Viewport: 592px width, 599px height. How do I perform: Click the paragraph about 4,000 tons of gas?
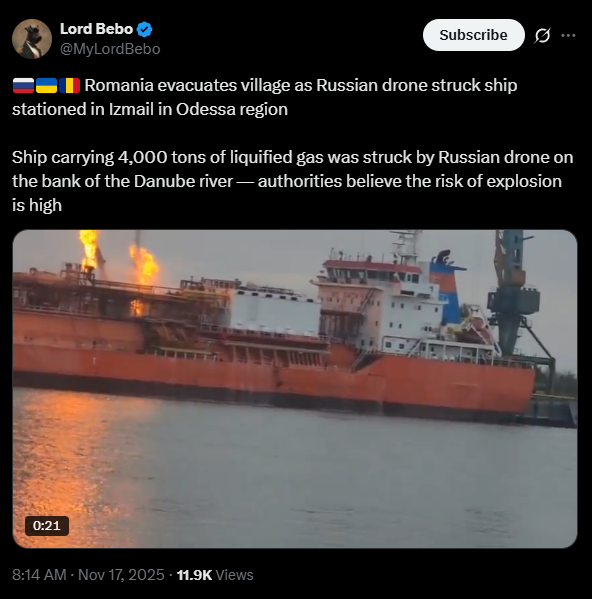tap(293, 181)
